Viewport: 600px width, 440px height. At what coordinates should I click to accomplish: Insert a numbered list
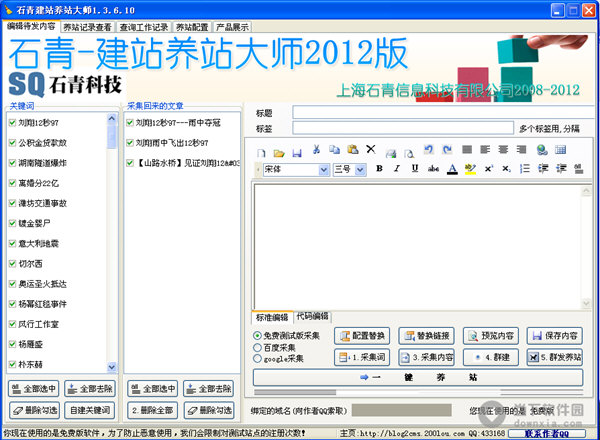click(x=525, y=168)
